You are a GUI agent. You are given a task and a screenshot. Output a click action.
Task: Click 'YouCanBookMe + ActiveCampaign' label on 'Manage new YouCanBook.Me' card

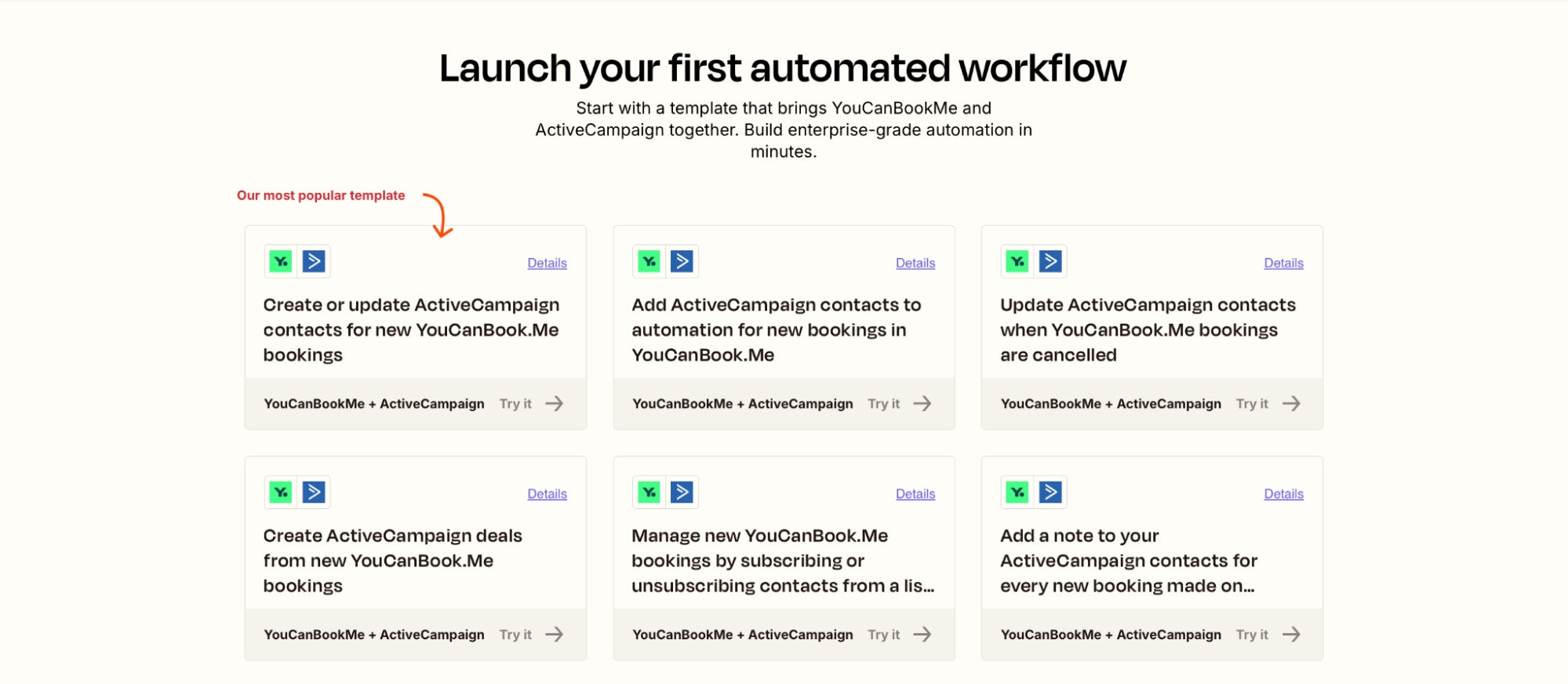click(742, 634)
